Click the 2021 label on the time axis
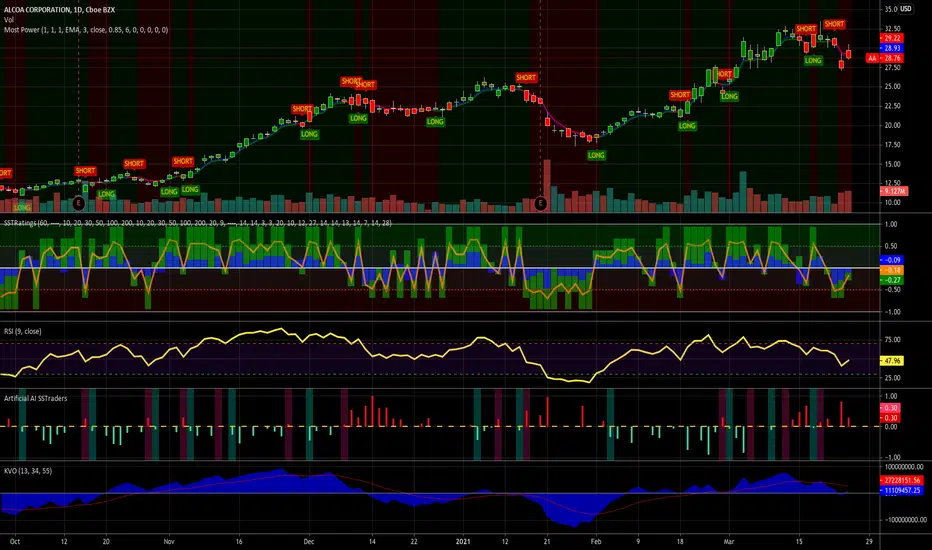 coord(463,542)
